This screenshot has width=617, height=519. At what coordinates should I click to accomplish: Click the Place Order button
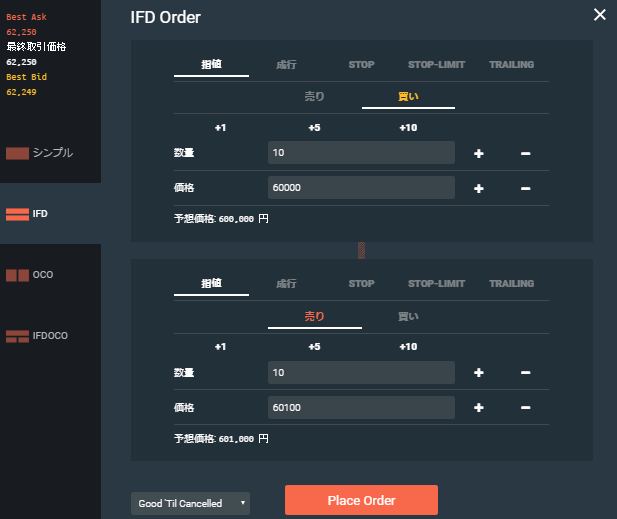tap(361, 500)
